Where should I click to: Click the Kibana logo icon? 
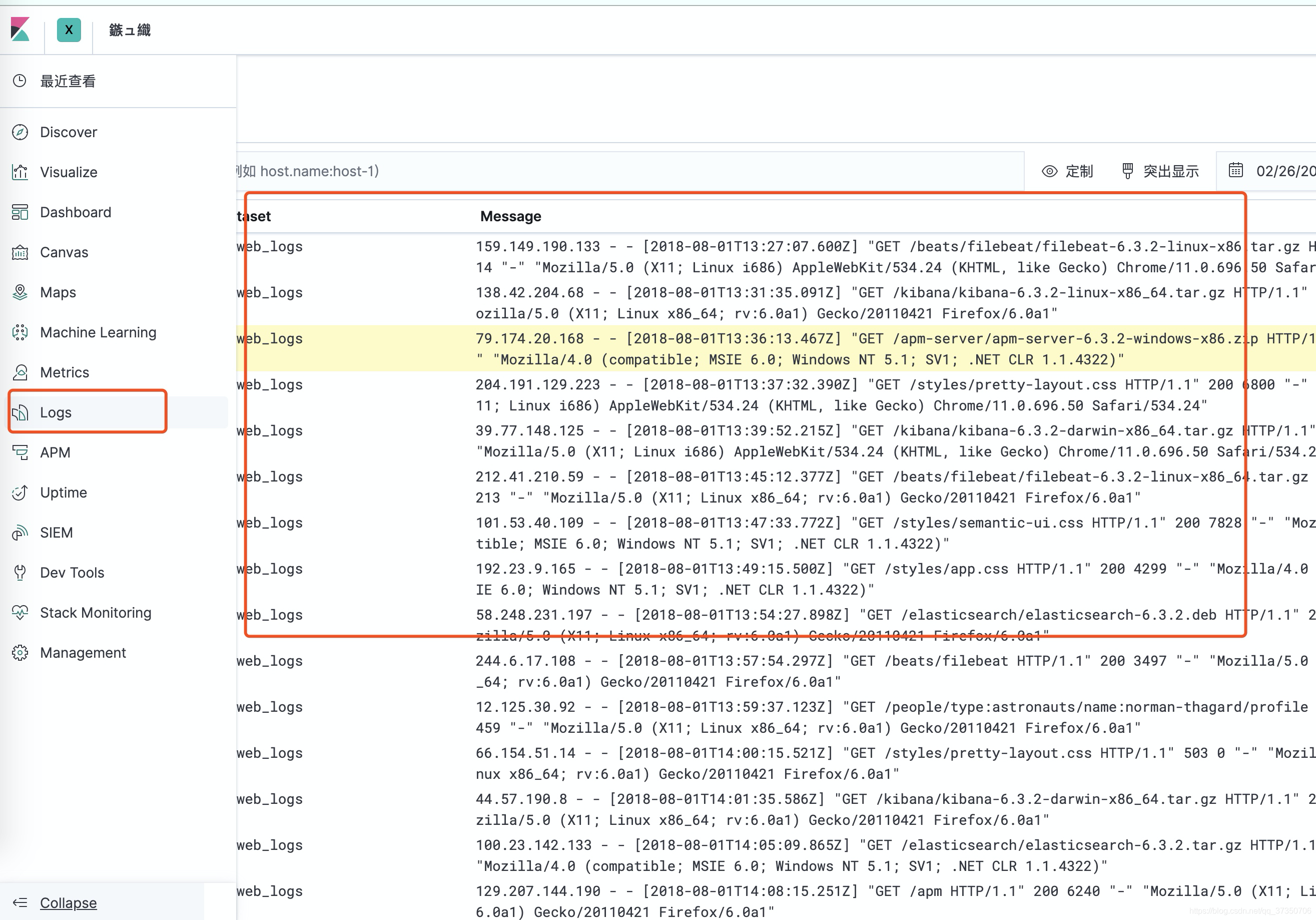tap(20, 29)
